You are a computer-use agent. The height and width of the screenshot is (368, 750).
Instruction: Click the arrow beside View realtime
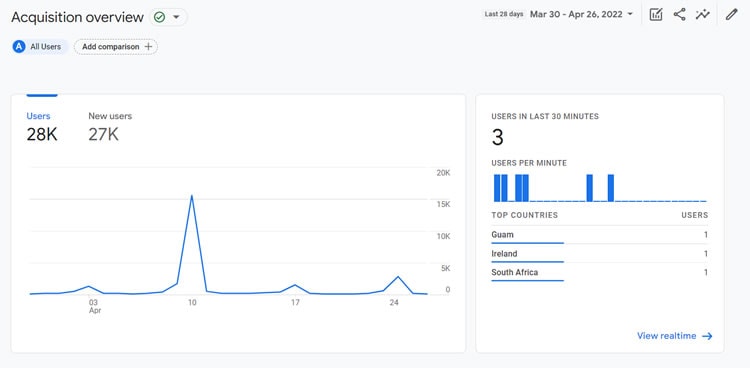point(707,336)
